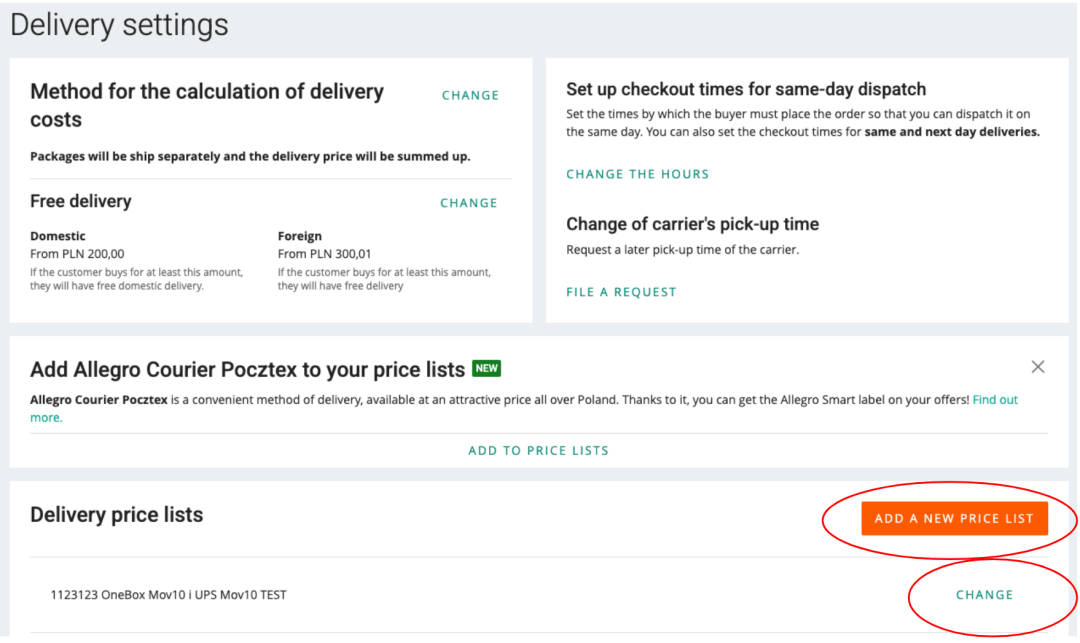Click the 'Add Allegro Courier Pocztex' banner heading
1080x643 pixels.
247,370
